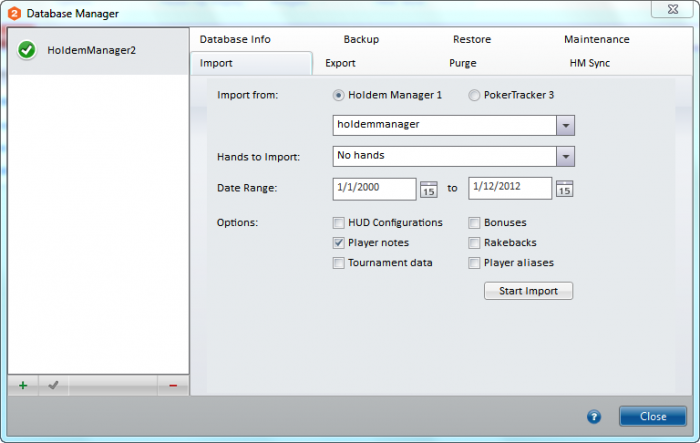
Task: Go to the Export tab
Action: coord(340,63)
